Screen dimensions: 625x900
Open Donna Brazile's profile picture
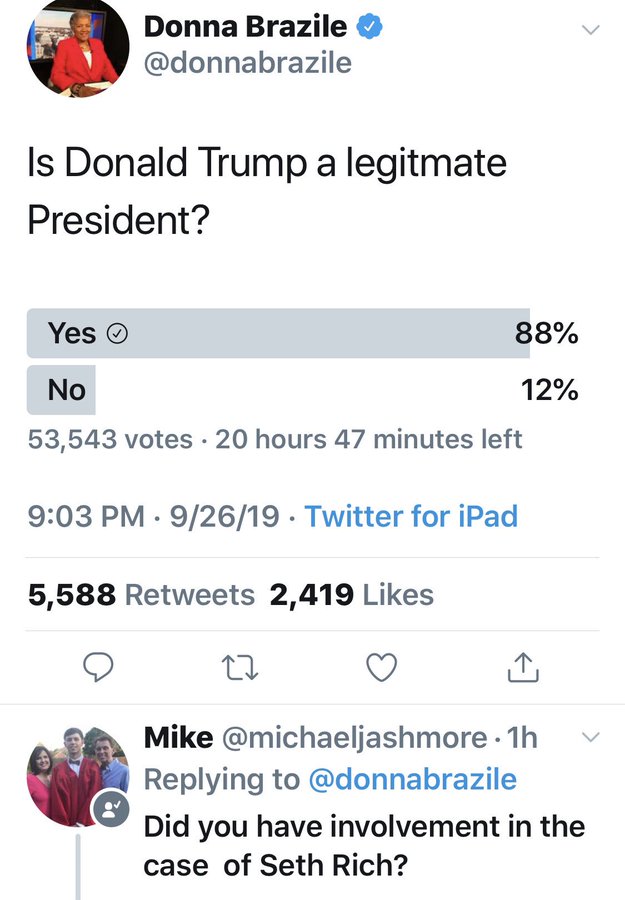(78, 48)
